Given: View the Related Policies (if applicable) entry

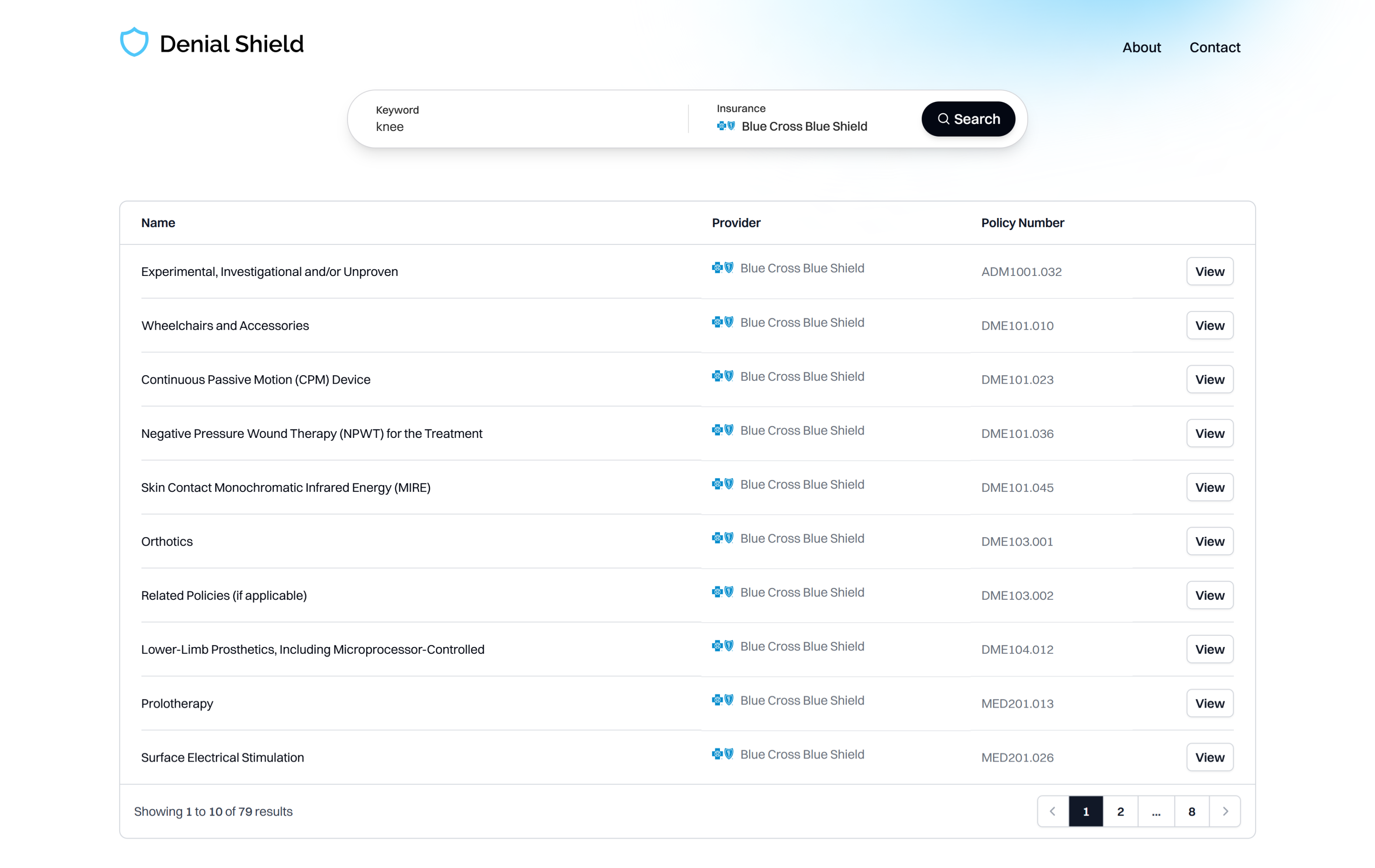Looking at the screenshot, I should (x=1209, y=595).
